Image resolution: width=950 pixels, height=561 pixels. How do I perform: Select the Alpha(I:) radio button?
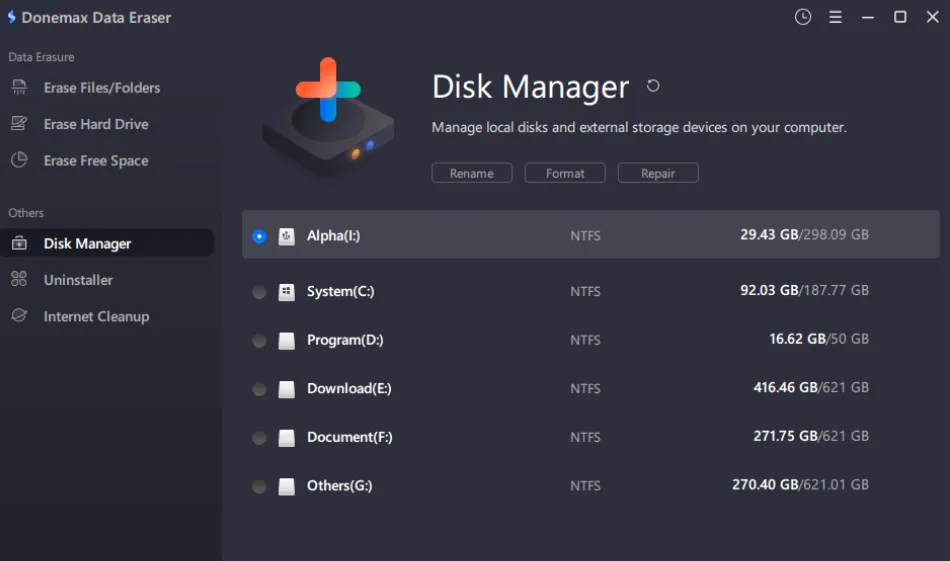tap(259, 236)
